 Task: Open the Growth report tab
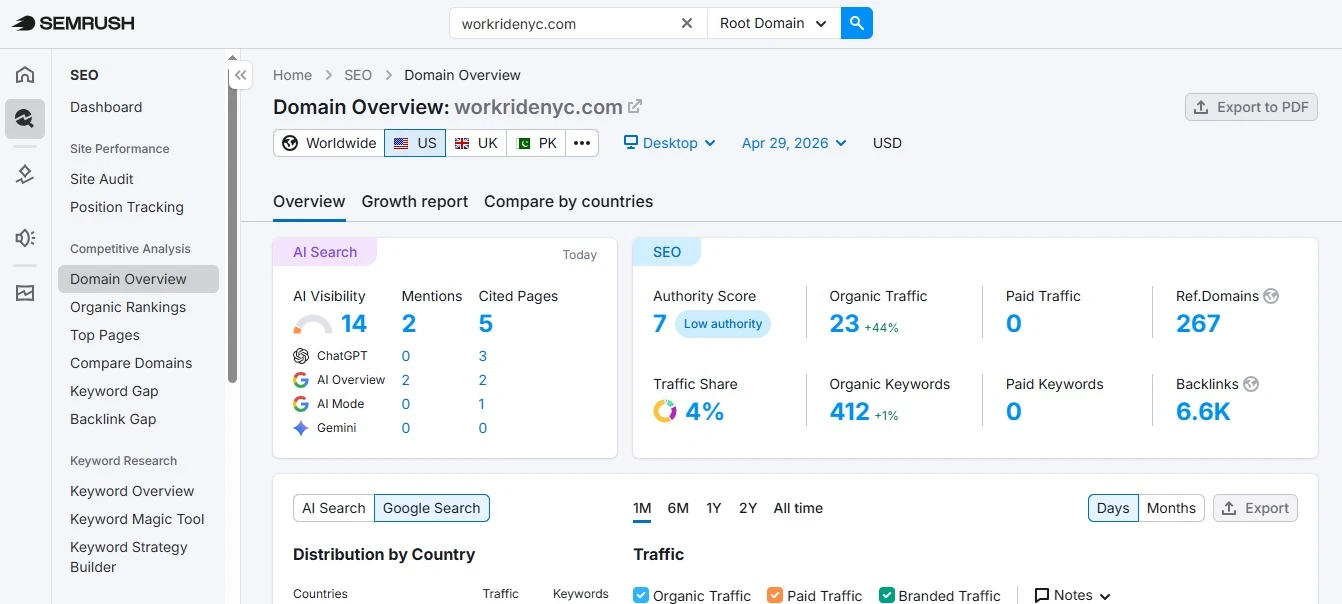point(415,201)
